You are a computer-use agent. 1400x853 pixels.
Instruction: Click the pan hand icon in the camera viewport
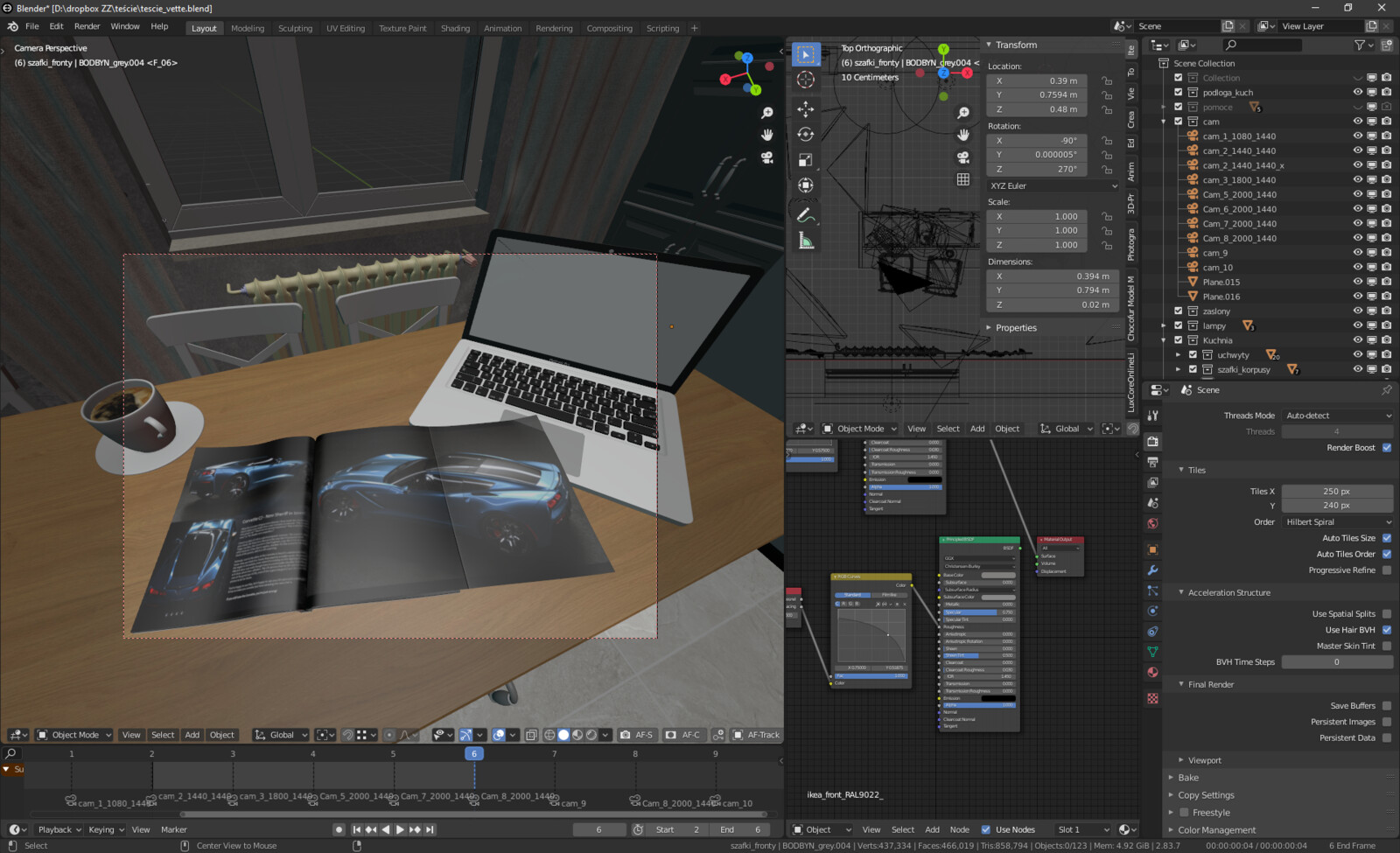766,135
